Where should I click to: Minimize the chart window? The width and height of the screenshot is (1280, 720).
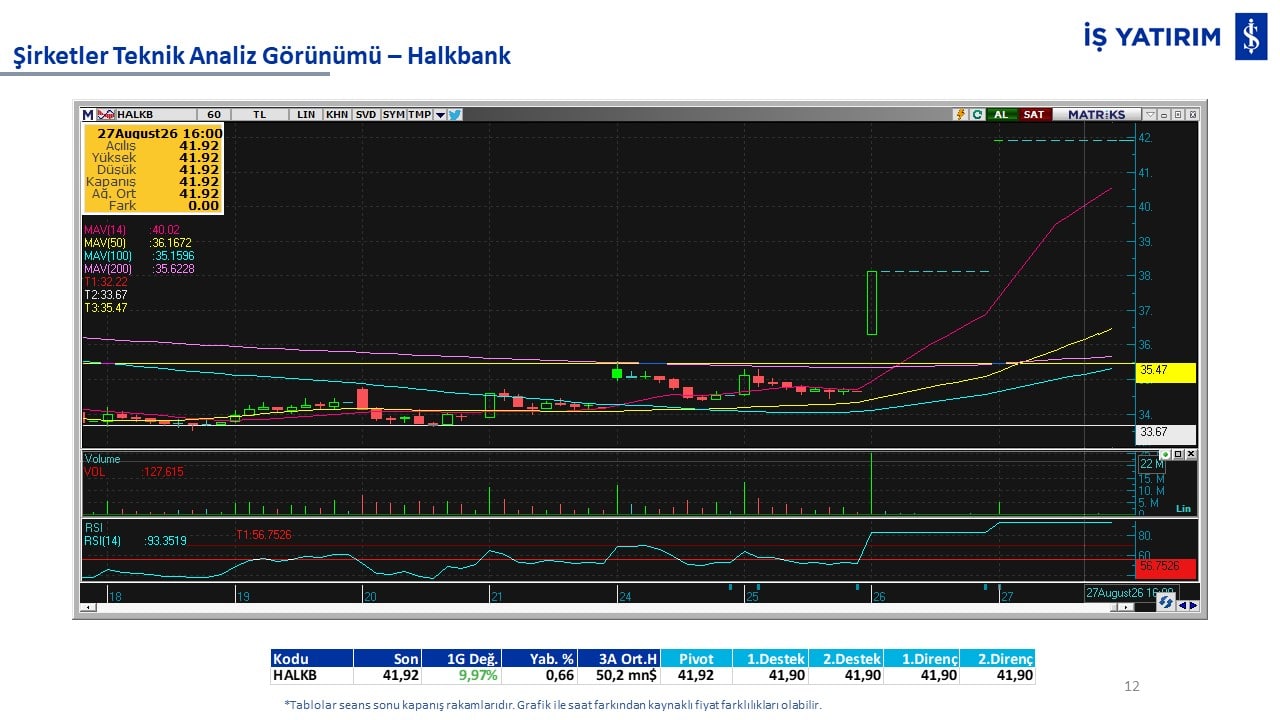coord(1164,114)
